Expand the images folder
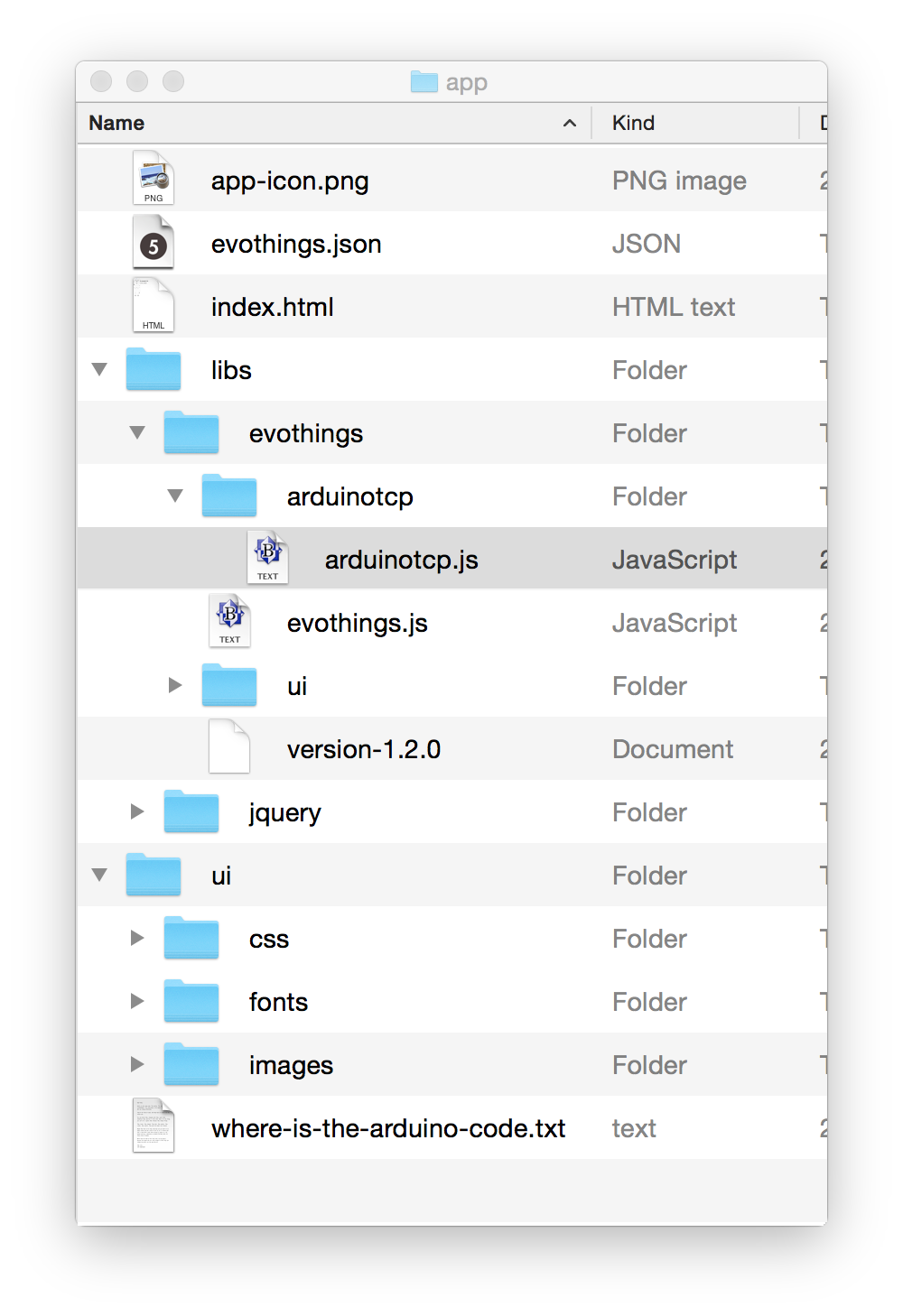Image resolution: width=903 pixels, height=1316 pixels. pos(137,1064)
